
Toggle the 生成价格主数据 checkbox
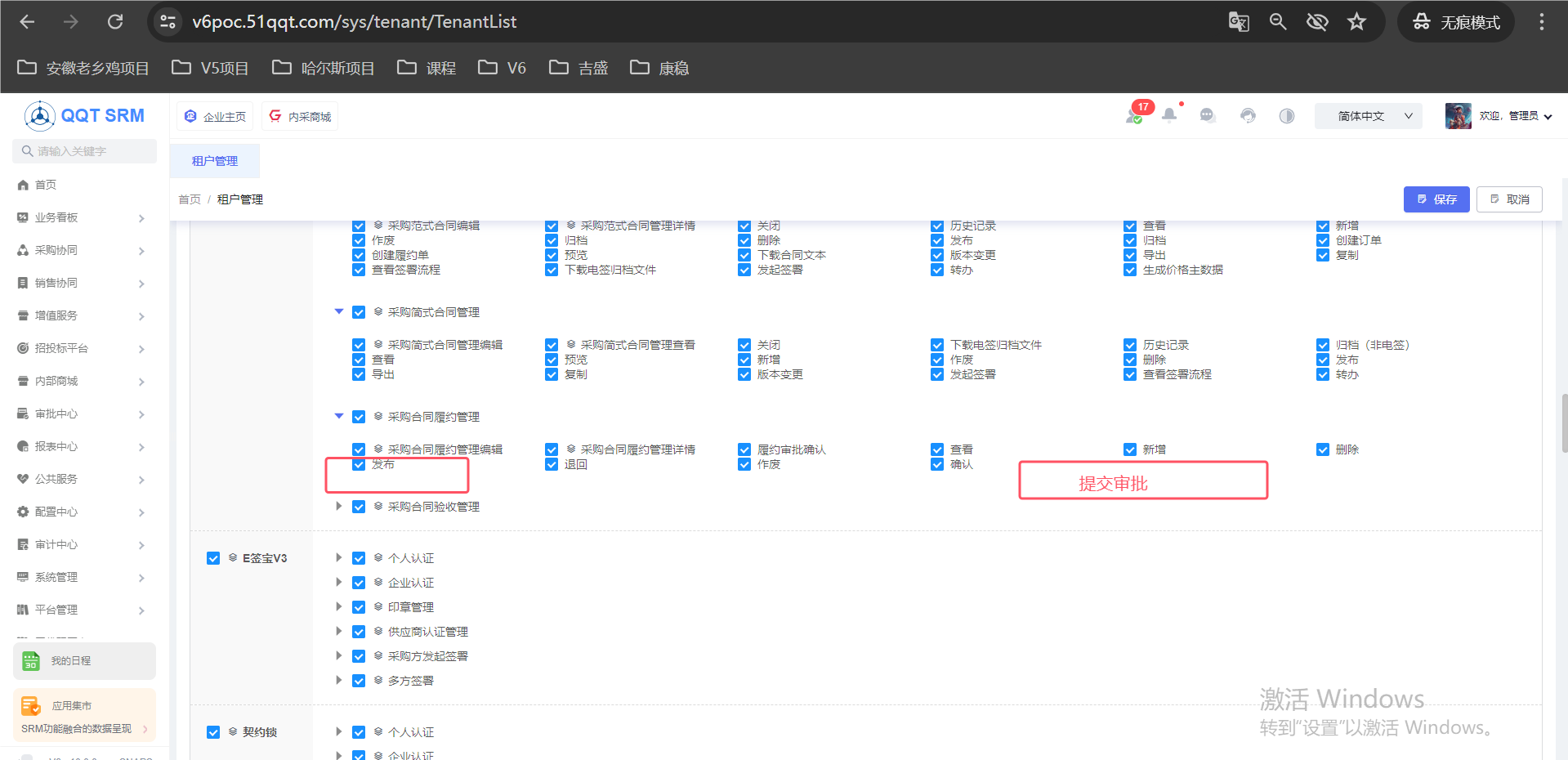point(1130,270)
